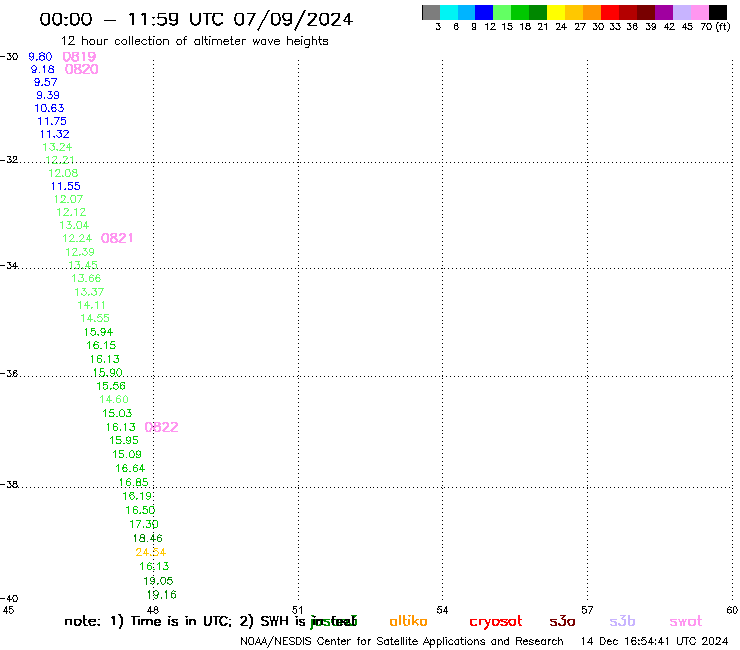This screenshot has width=740, height=650.
Task: Click the s3a satellite legend label
Action: point(562,621)
